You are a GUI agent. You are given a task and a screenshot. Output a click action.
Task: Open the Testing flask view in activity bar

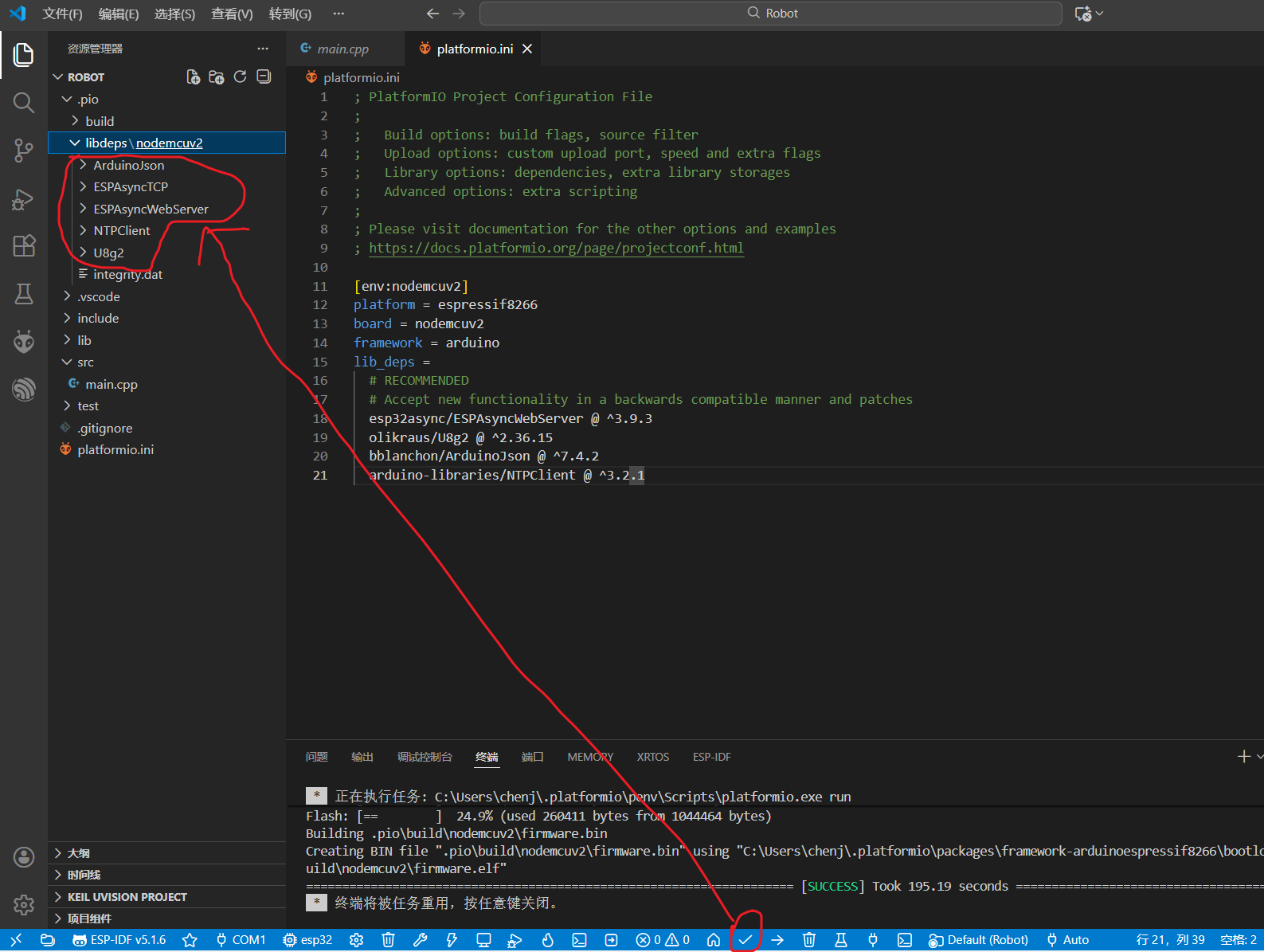24,294
